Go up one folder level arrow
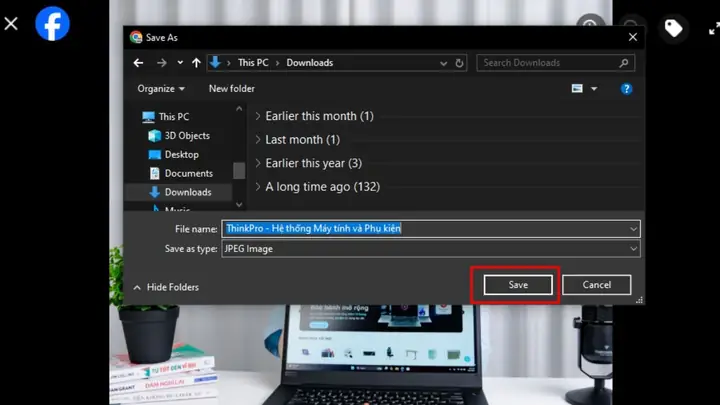This screenshot has height=405, width=720. 196,63
